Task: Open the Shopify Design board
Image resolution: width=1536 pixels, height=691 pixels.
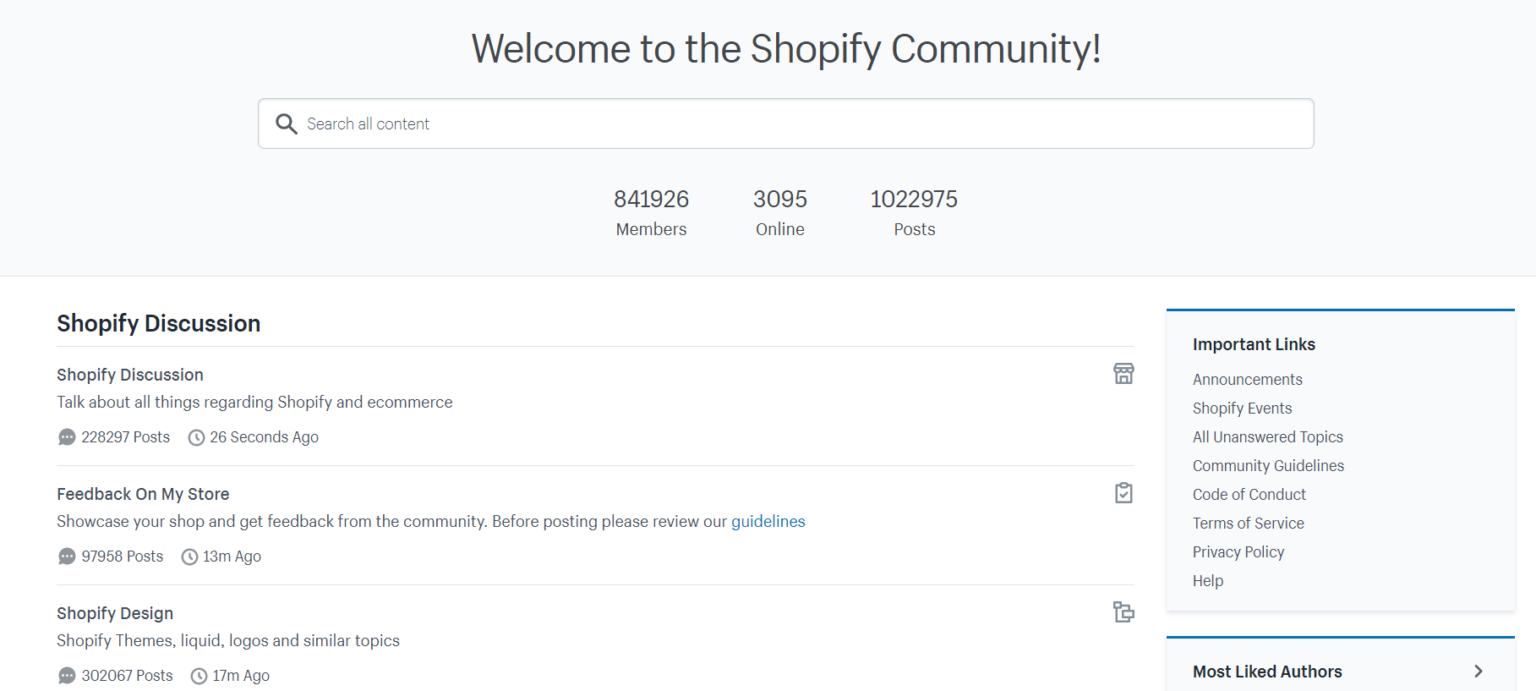Action: point(114,613)
